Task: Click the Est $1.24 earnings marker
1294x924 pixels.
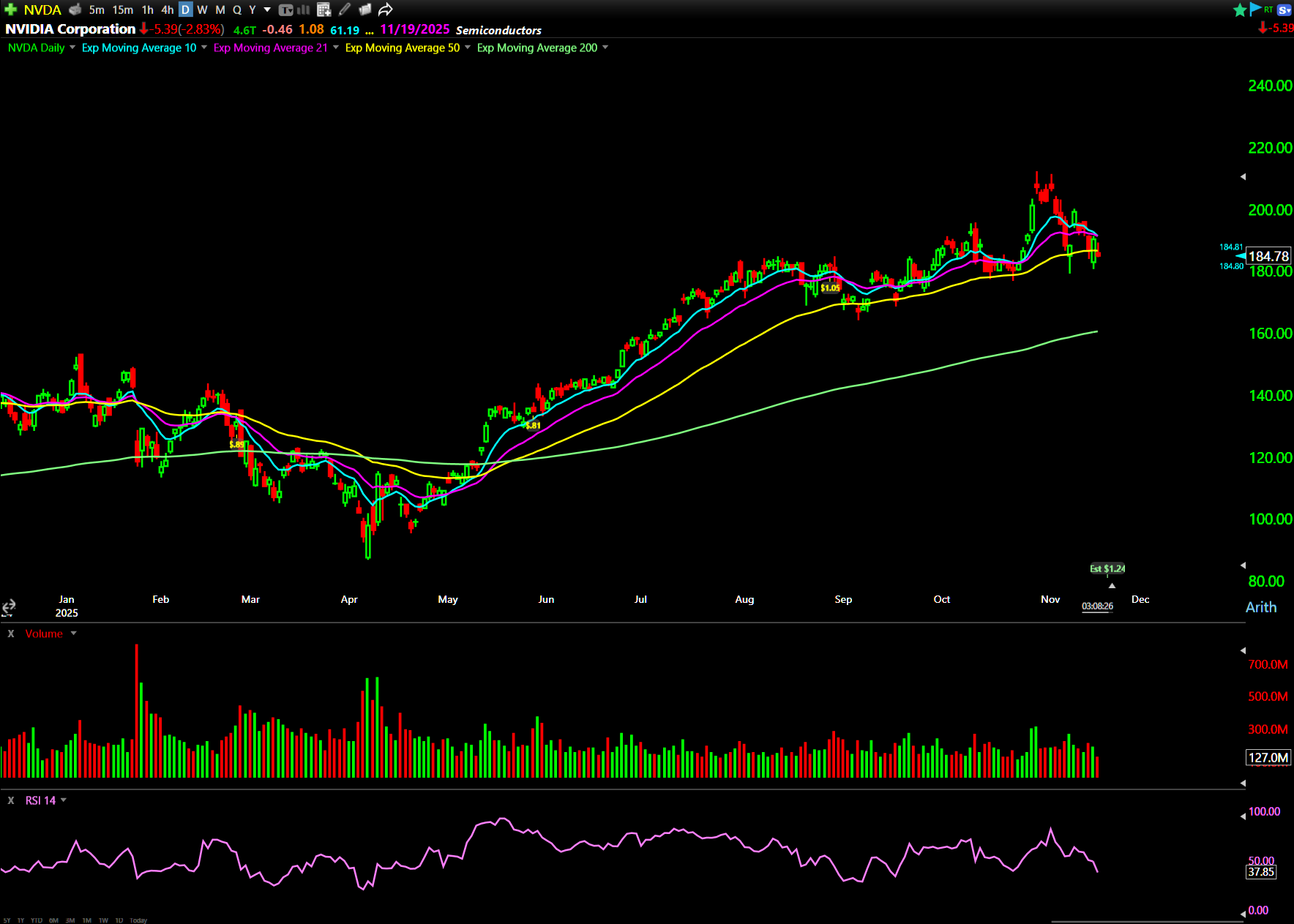Action: click(x=1107, y=568)
